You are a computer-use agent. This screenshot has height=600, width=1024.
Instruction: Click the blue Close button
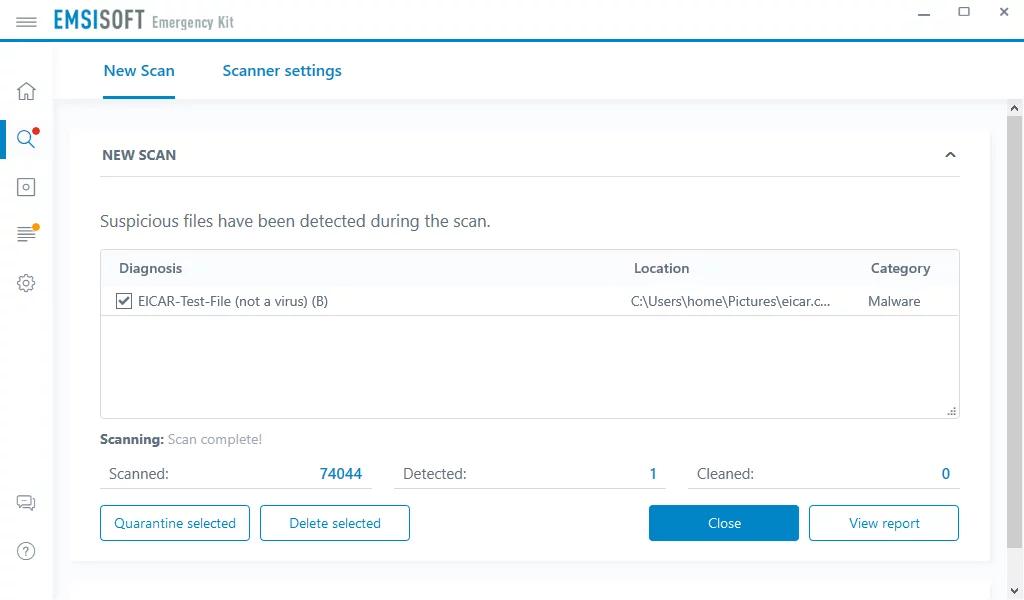(x=724, y=523)
